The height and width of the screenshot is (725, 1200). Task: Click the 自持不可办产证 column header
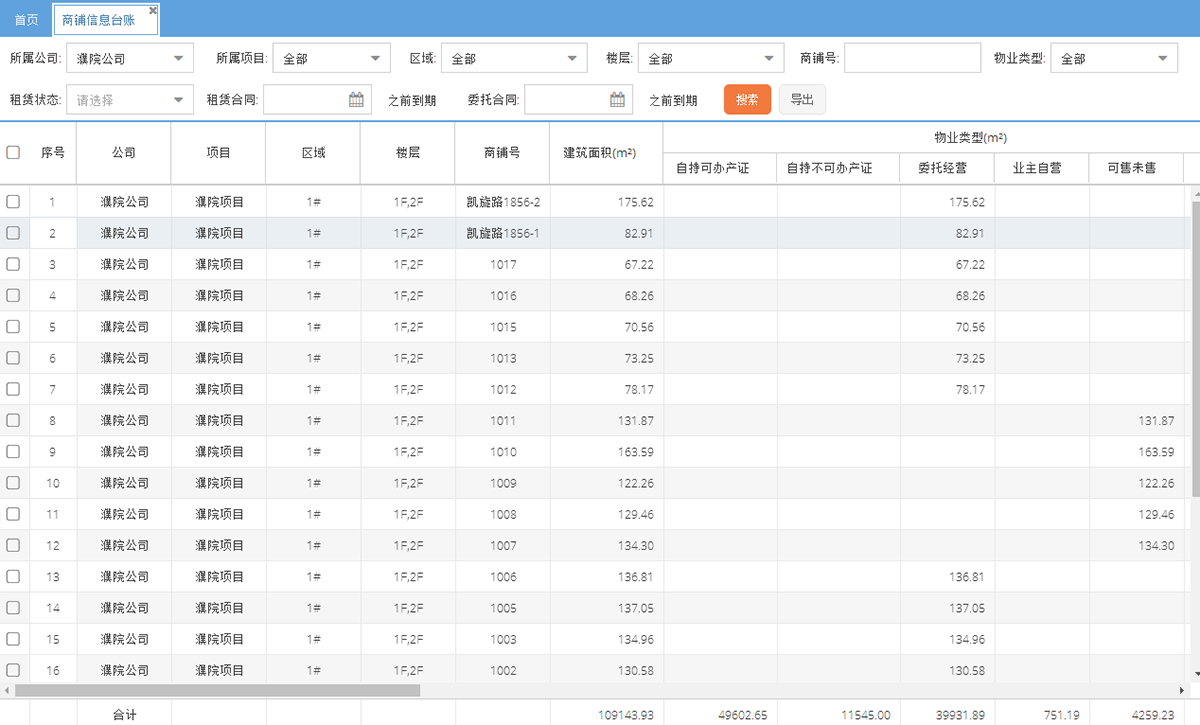pyautogui.click(x=838, y=168)
